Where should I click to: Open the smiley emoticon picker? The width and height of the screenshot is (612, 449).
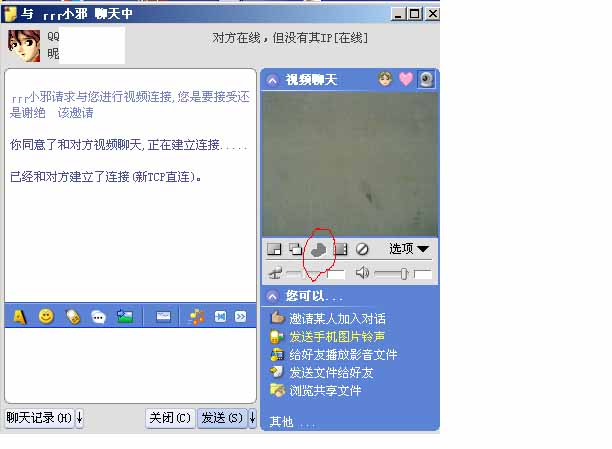coord(46,316)
